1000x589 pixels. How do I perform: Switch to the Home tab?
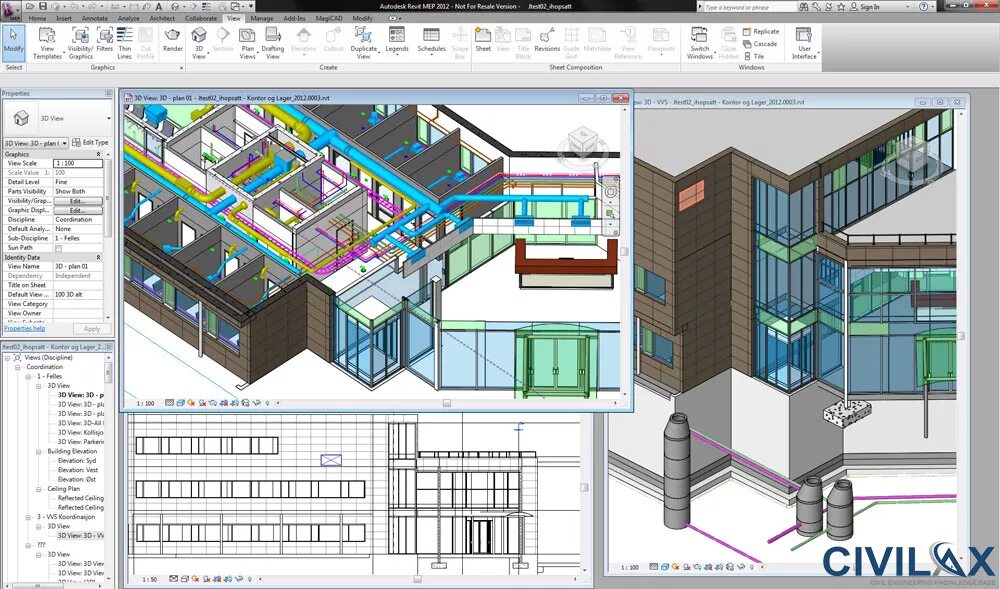[x=37, y=18]
